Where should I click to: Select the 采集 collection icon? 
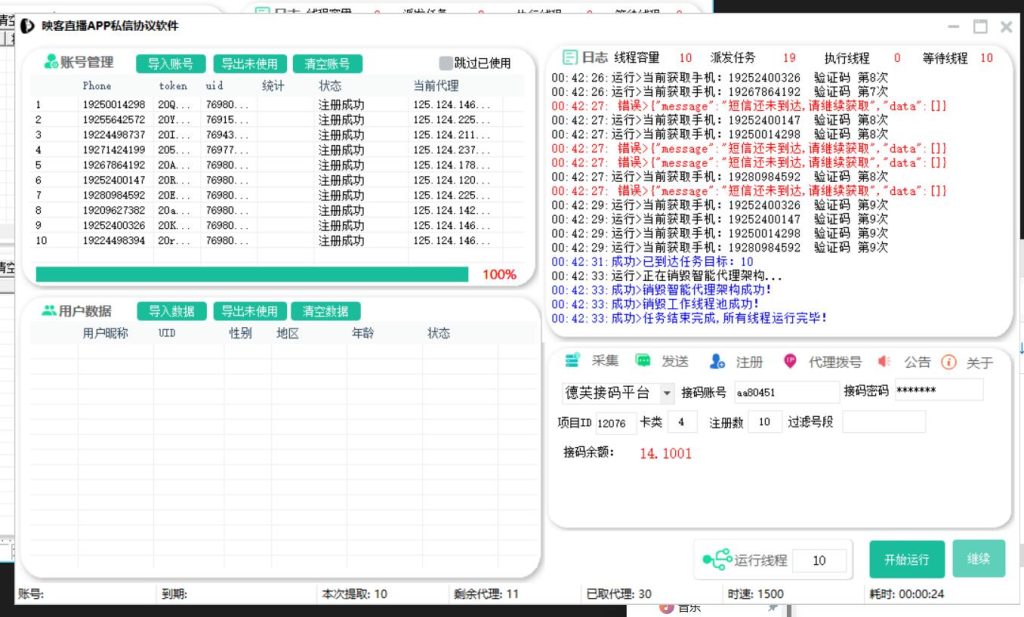pos(570,362)
